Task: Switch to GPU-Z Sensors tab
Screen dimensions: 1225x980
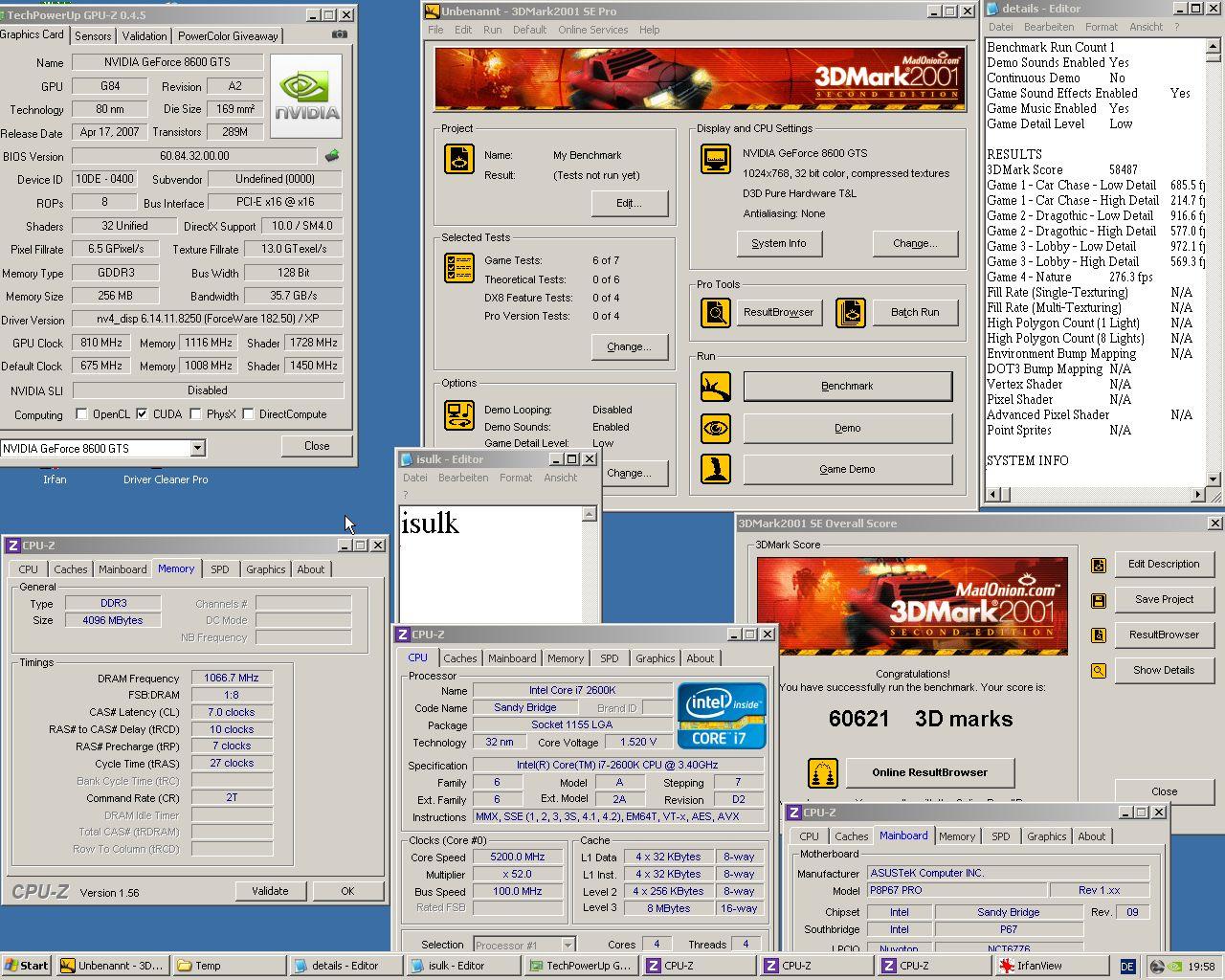Action: (93, 36)
